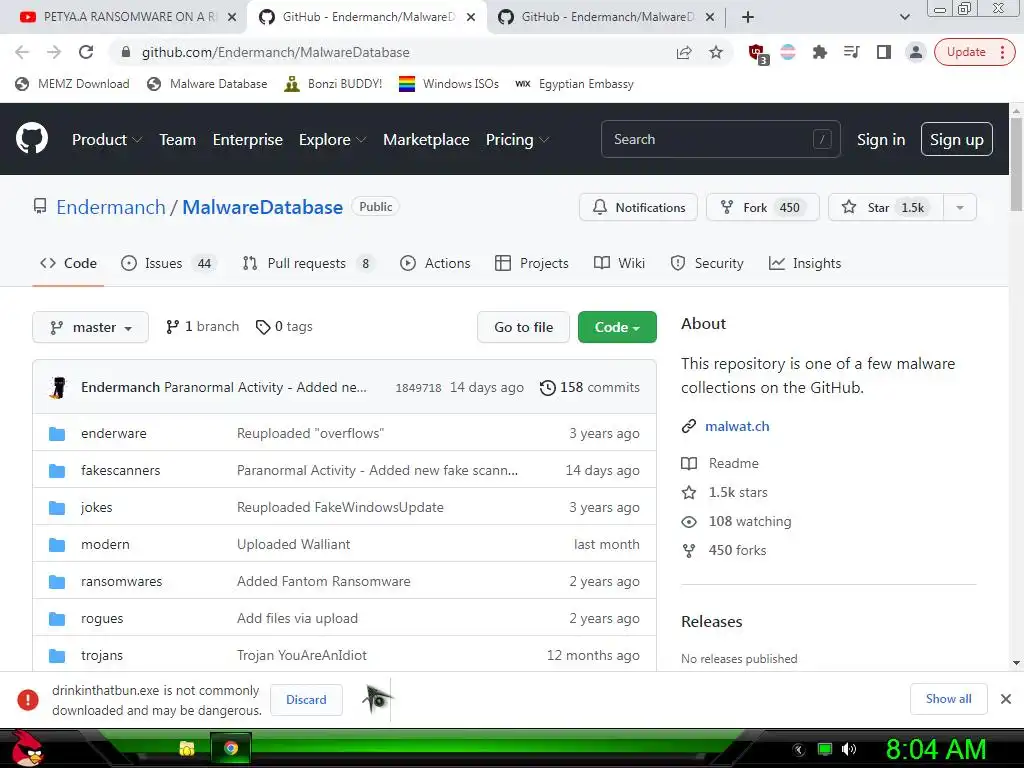Click the Notifications button
The height and width of the screenshot is (768, 1024).
click(x=638, y=208)
